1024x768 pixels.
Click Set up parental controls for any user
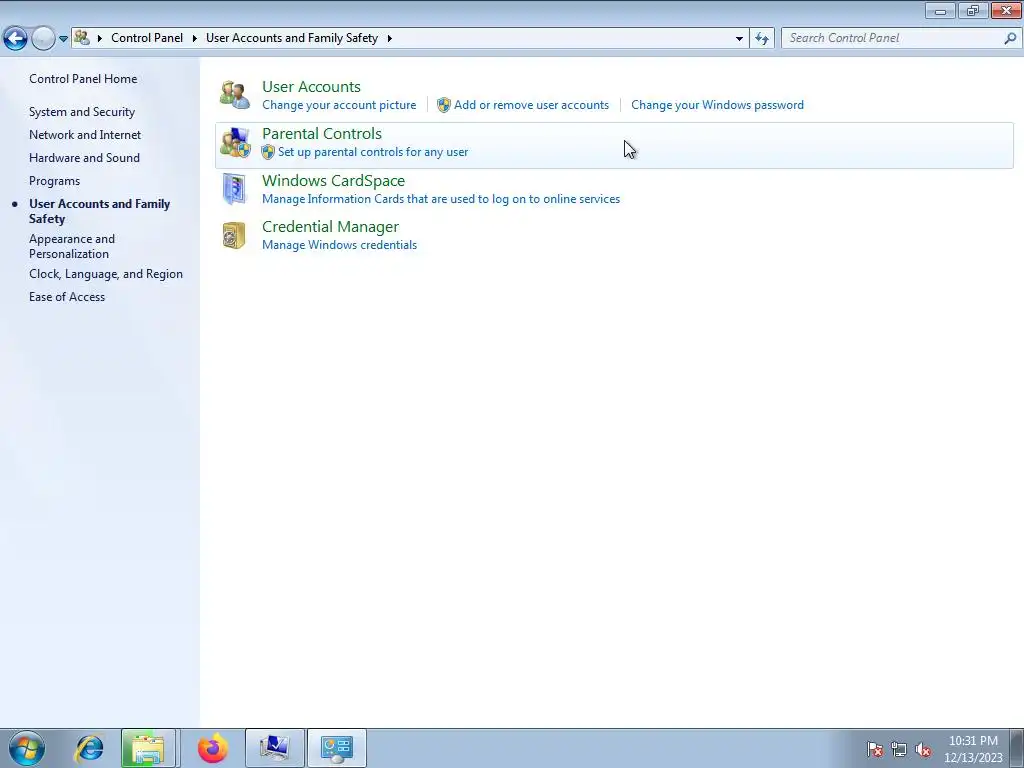pos(373,152)
